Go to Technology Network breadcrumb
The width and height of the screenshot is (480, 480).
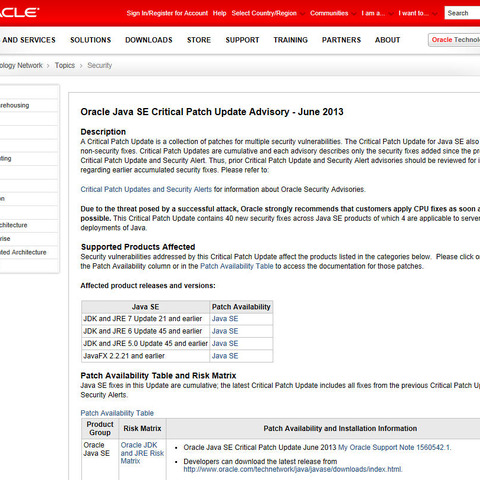point(21,65)
